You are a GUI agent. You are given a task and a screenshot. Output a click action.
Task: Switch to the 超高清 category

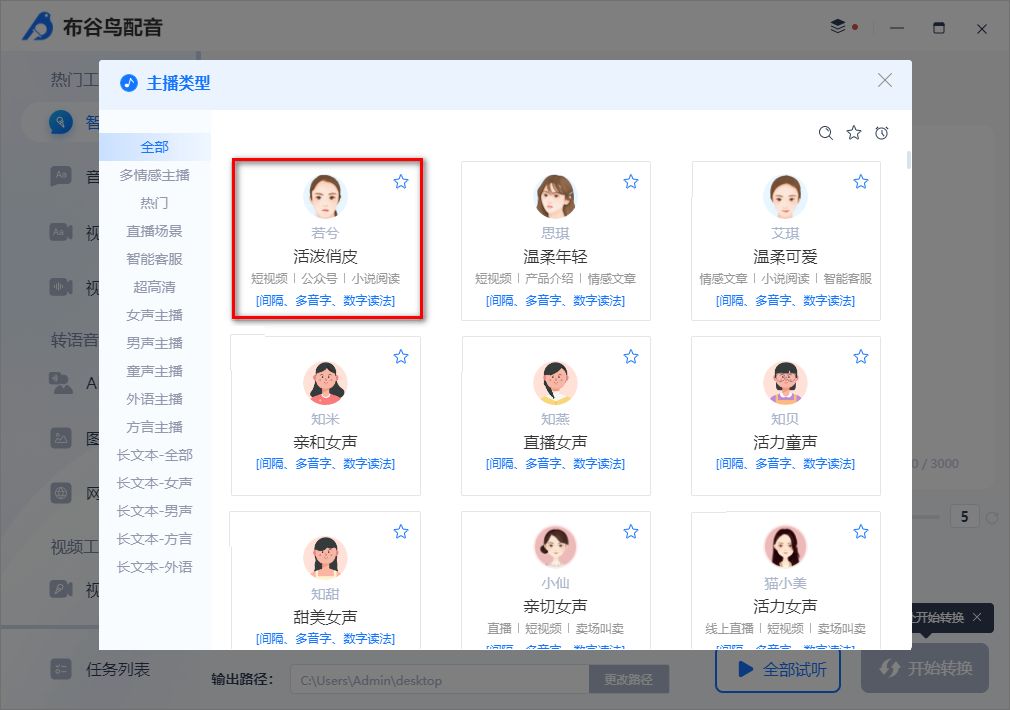click(155, 287)
